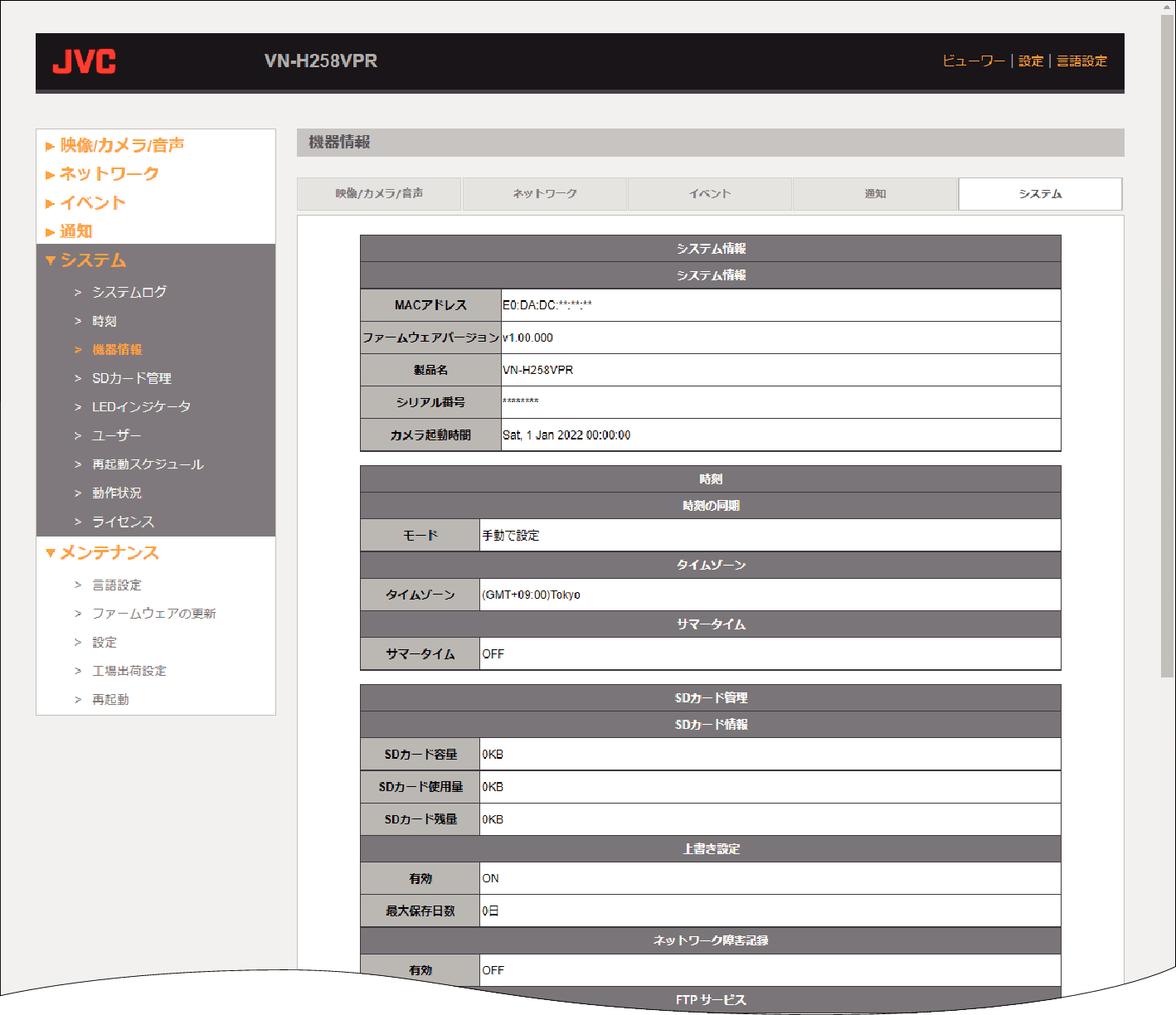
Task: Click the SDカード情報 subsection header
Action: (711, 725)
